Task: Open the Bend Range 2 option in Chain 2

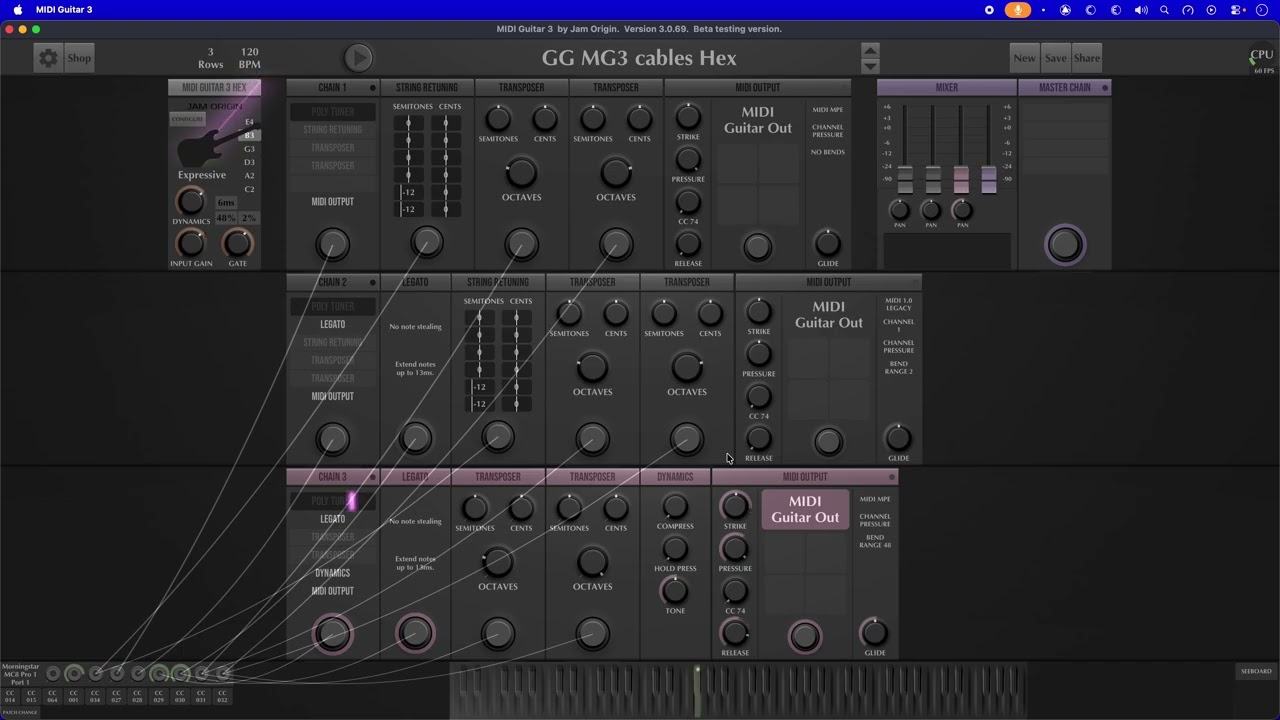Action: pos(898,367)
